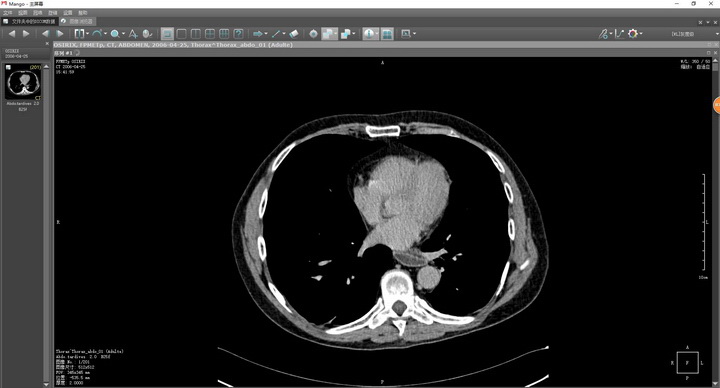
Task: Open the last menu bar item (Help)
Action: point(83,13)
